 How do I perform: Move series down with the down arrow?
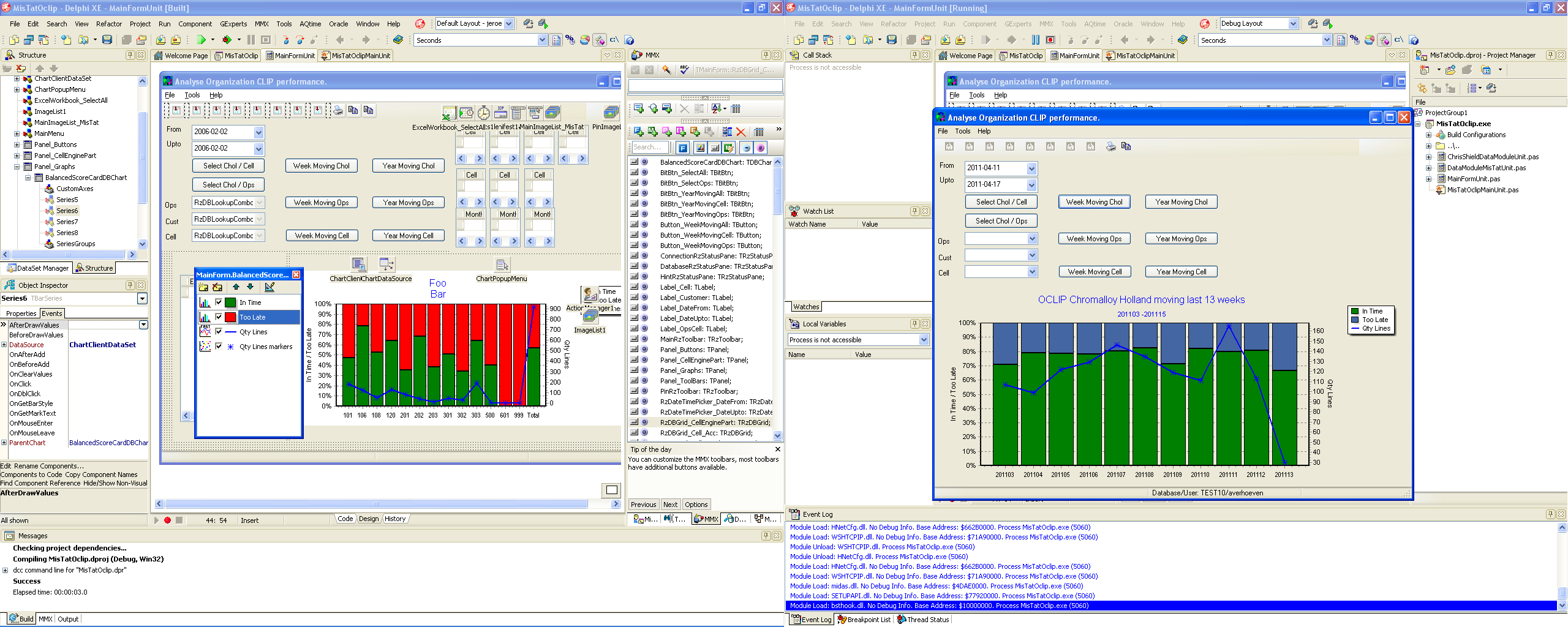[250, 287]
